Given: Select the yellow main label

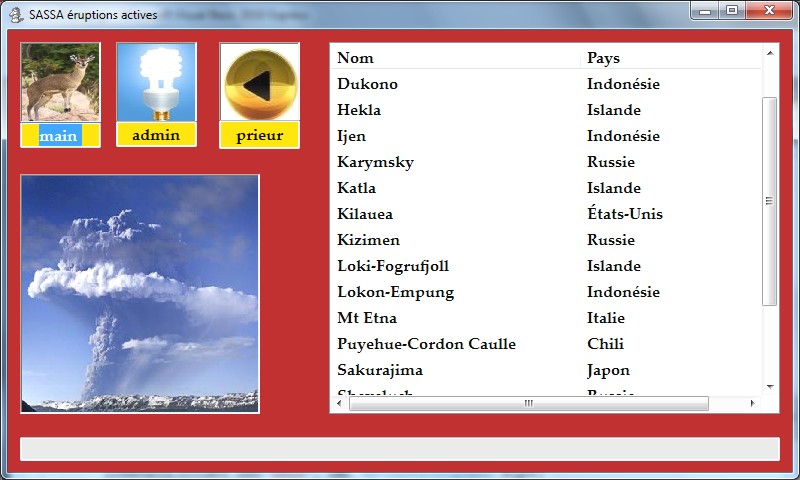Looking at the screenshot, I should (x=60, y=136).
